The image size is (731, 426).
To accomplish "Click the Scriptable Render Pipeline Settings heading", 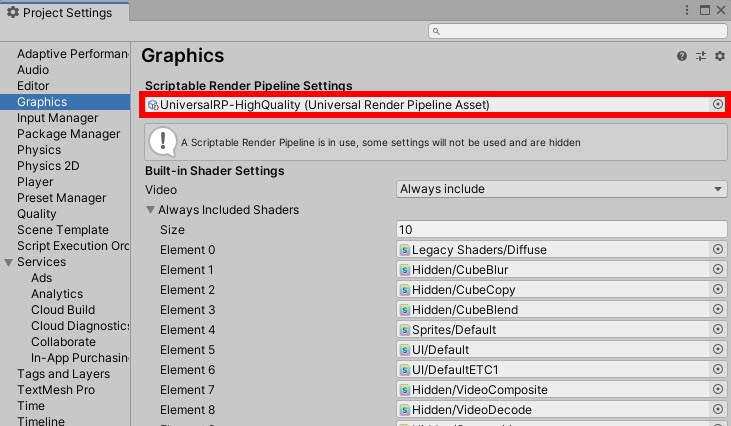I will coord(248,86).
